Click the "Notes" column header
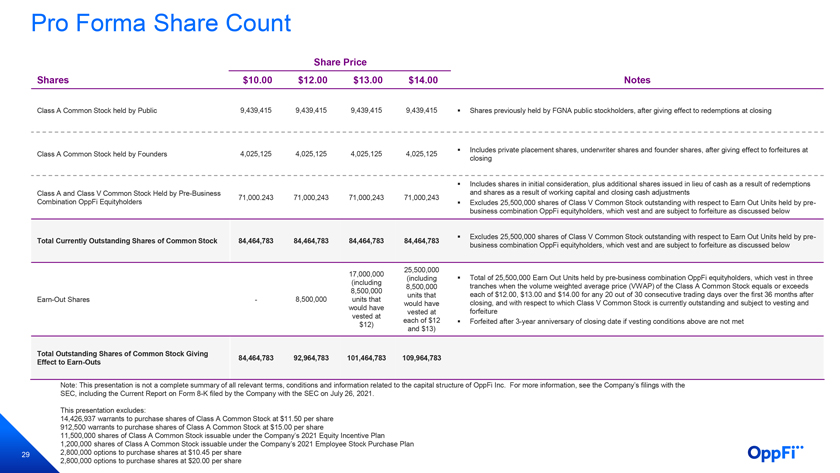This screenshot has height=473, width=840. (x=637, y=80)
